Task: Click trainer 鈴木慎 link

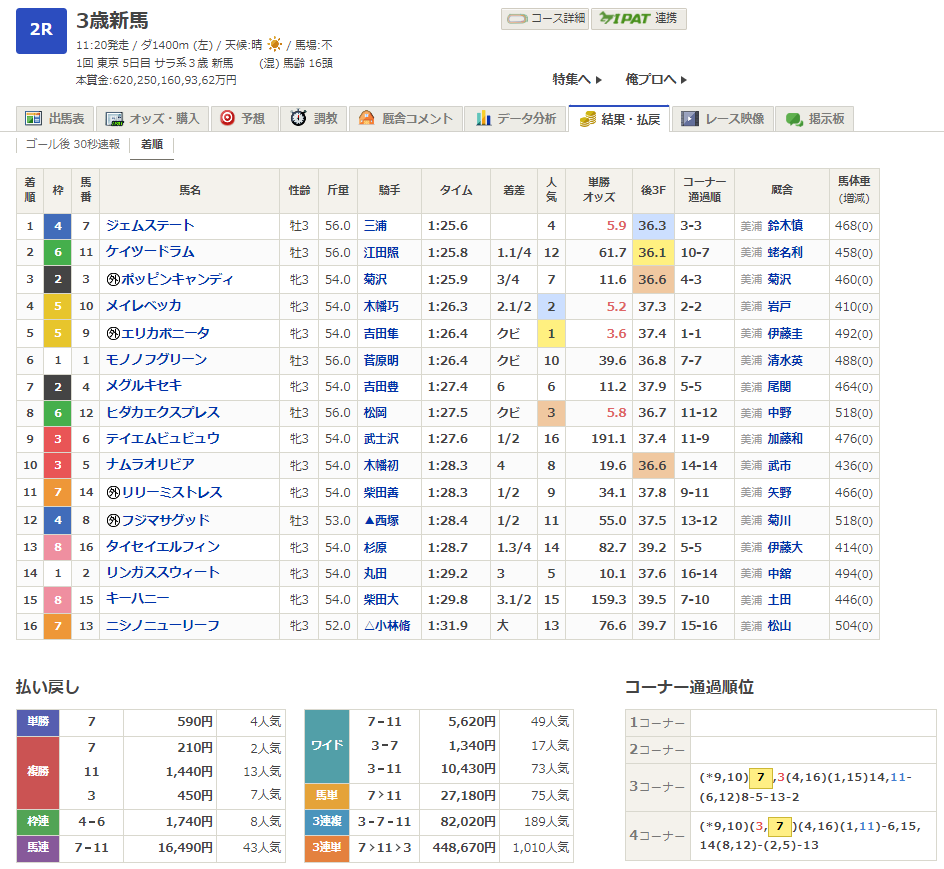Action: pyautogui.click(x=785, y=226)
